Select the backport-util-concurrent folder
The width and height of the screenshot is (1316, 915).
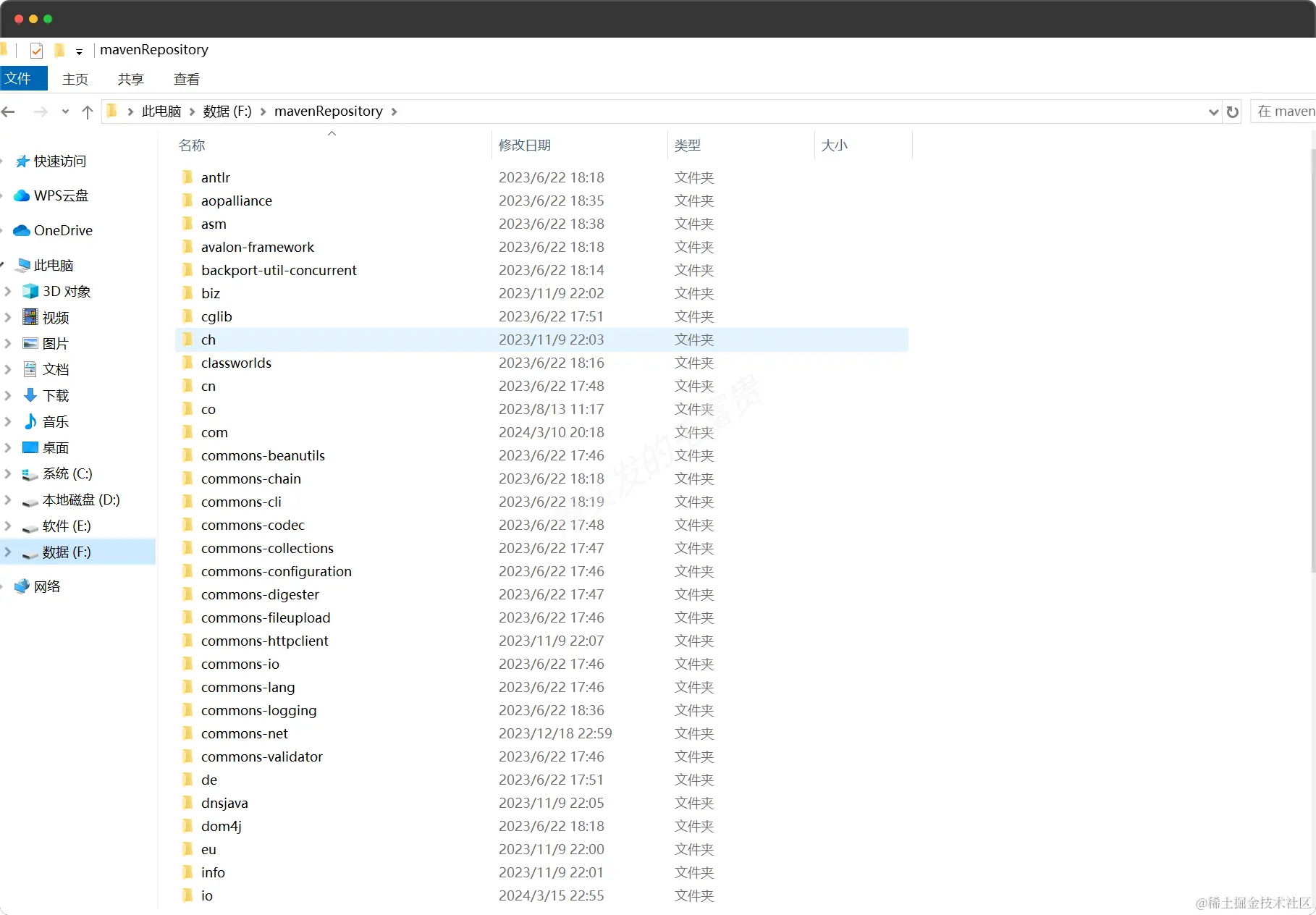[541, 270]
